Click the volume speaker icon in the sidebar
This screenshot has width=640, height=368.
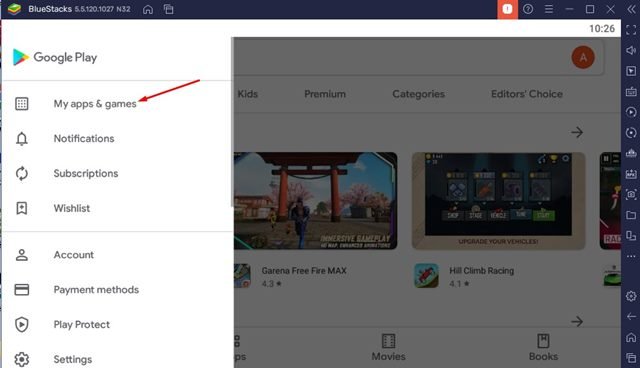631,50
